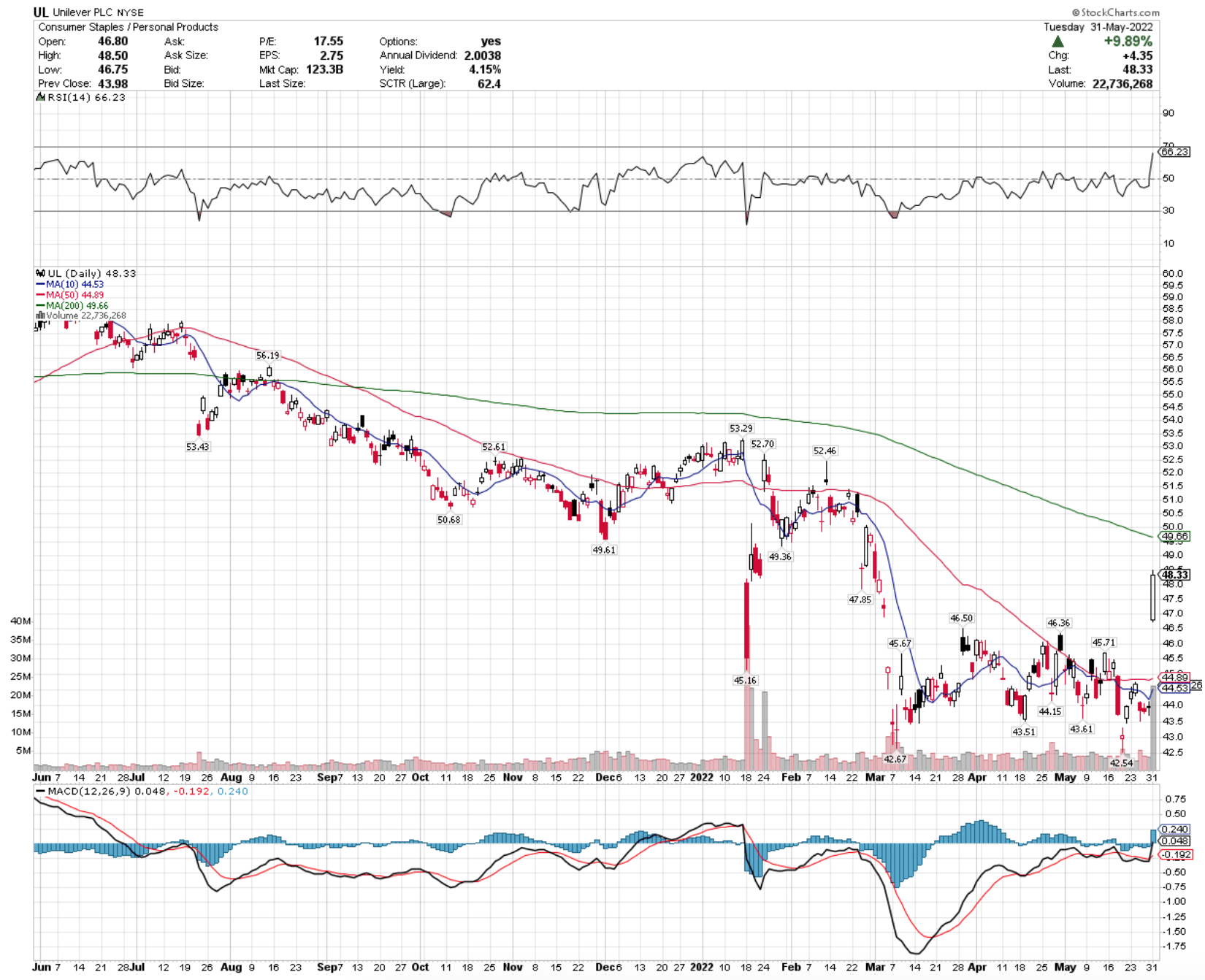Click the 52.46 price annotation
Screen dimensions: 1205x980
825,451
